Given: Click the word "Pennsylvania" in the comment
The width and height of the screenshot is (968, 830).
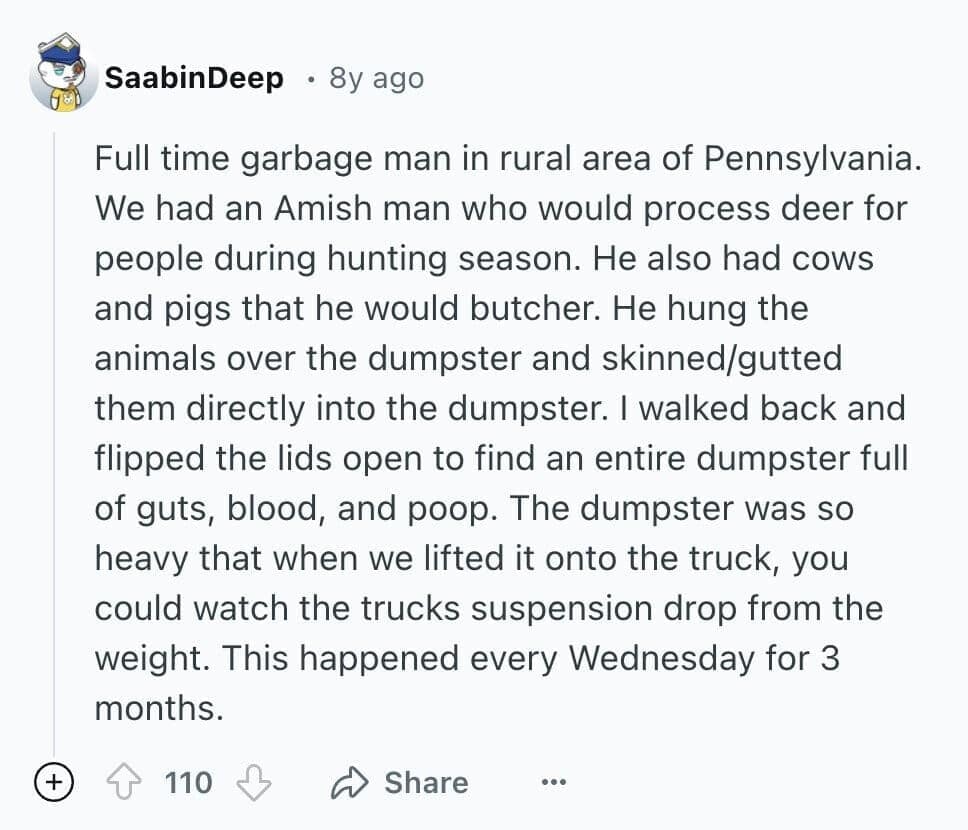Looking at the screenshot, I should 812,158.
